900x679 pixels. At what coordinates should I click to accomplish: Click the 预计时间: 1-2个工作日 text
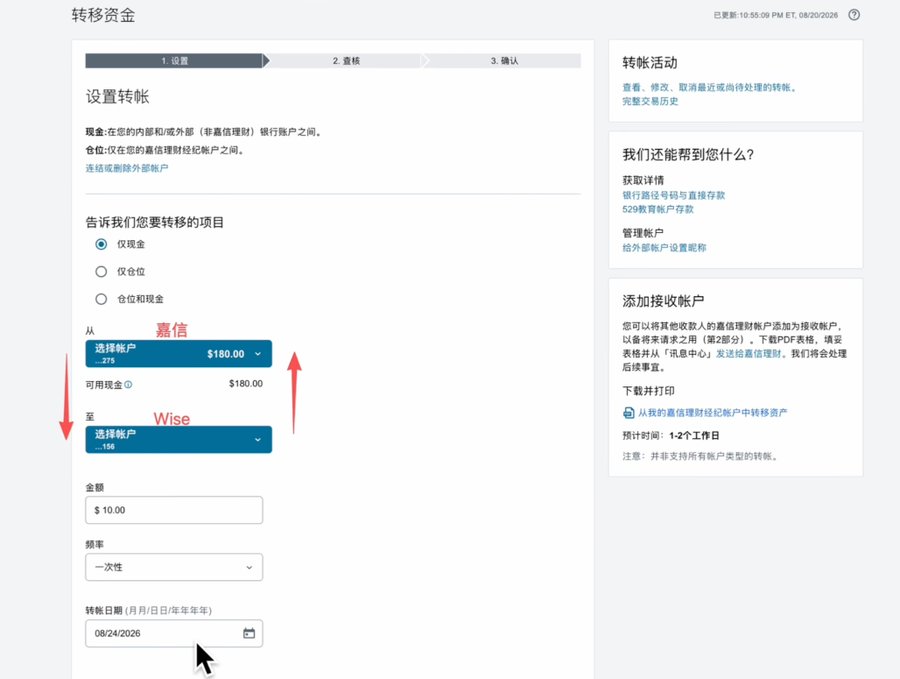(x=671, y=436)
